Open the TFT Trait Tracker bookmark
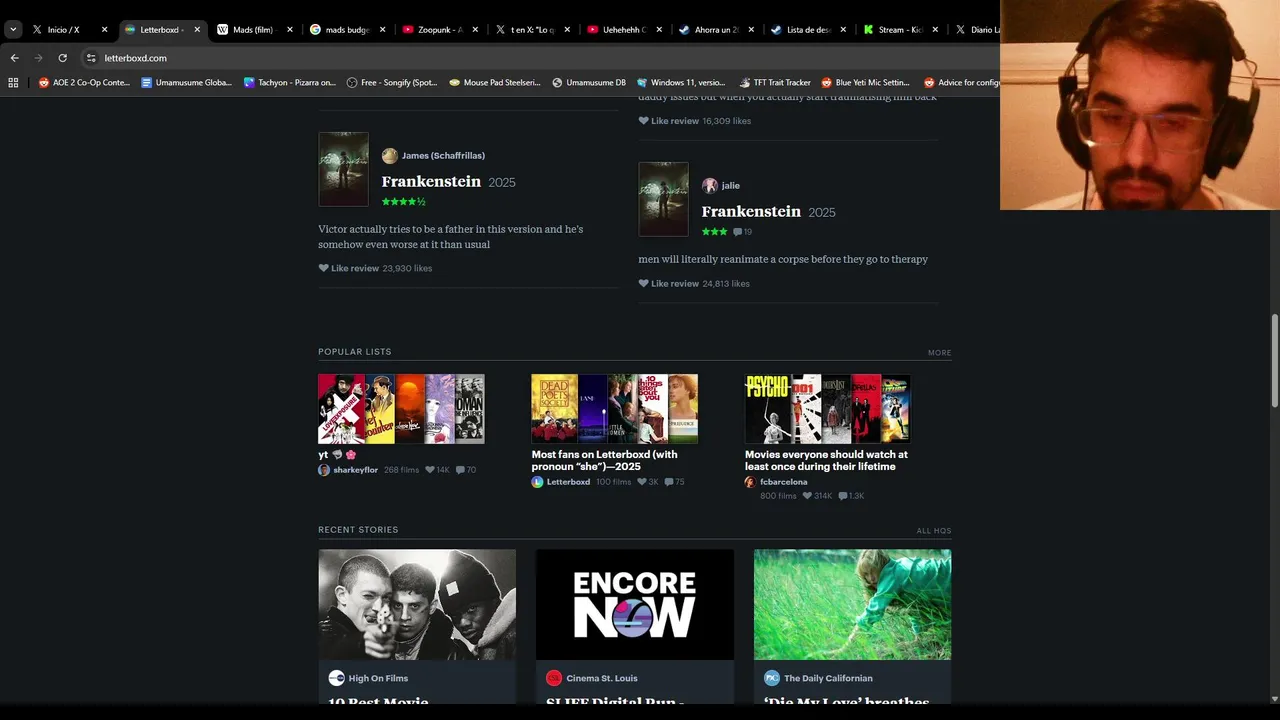Image resolution: width=1280 pixels, height=720 pixels. pyautogui.click(x=775, y=83)
